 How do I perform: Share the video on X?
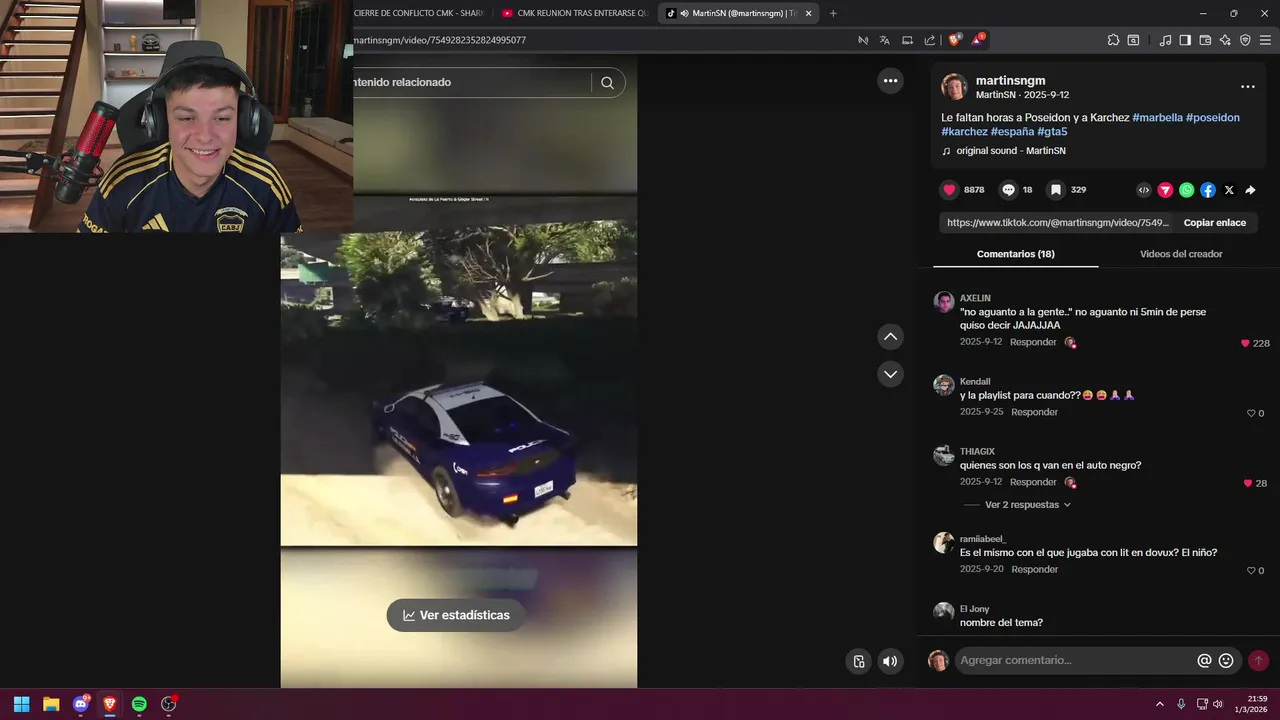(1229, 190)
